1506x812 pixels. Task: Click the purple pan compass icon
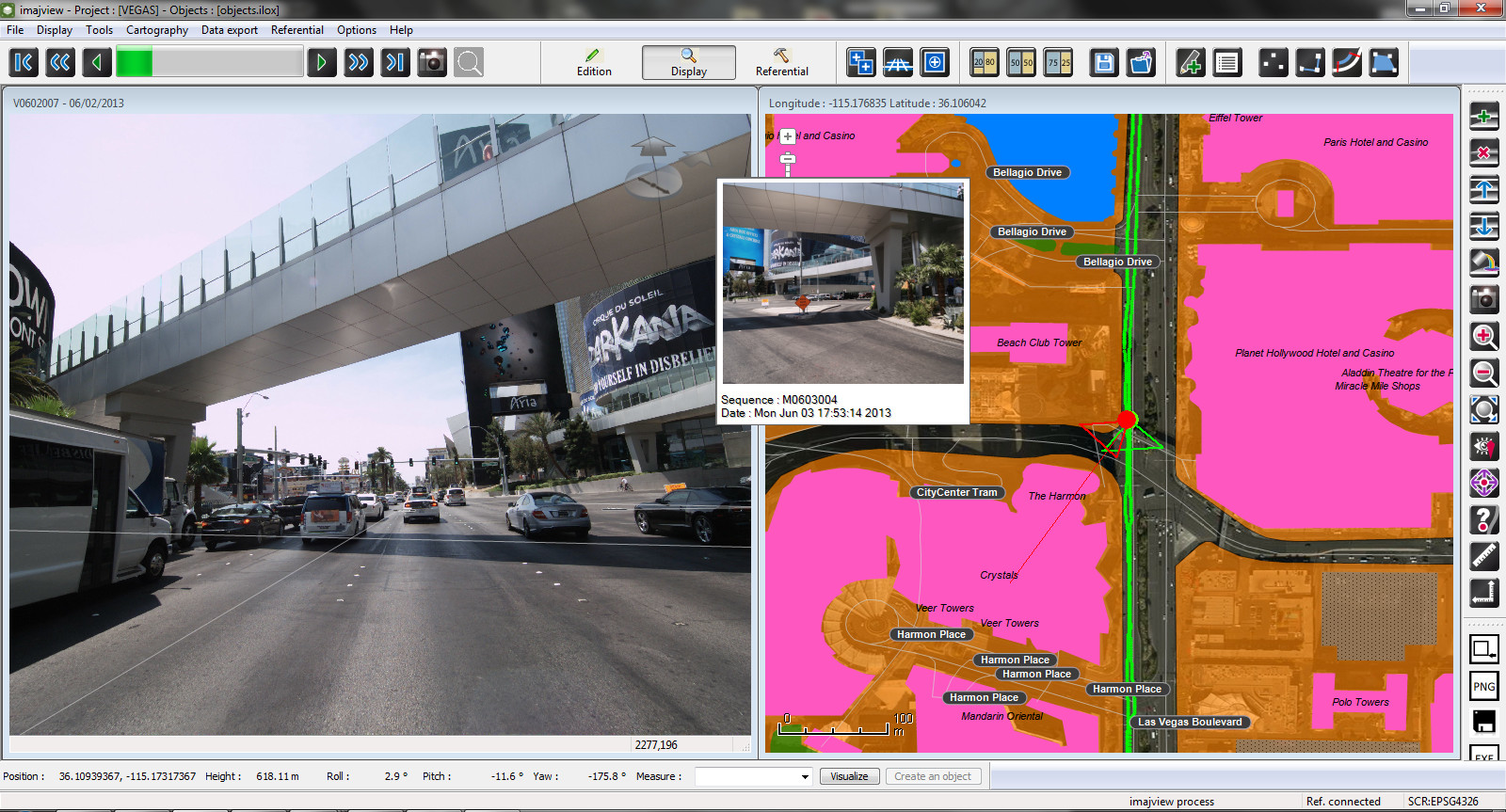tap(1484, 484)
